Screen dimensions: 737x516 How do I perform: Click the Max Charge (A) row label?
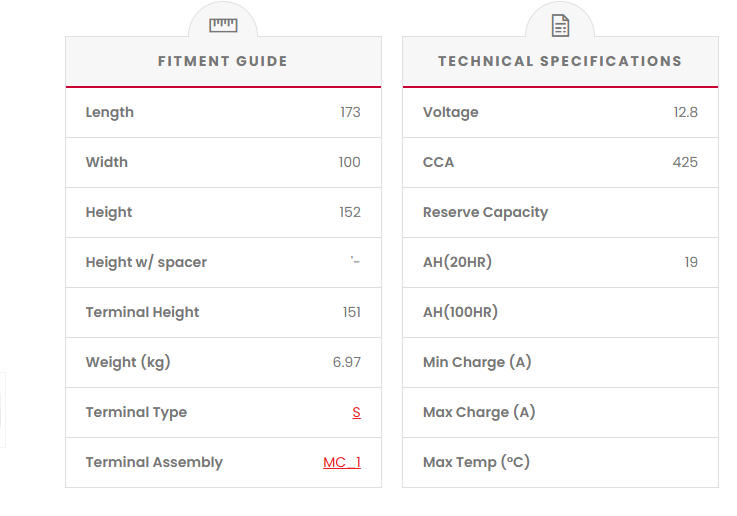(x=479, y=412)
